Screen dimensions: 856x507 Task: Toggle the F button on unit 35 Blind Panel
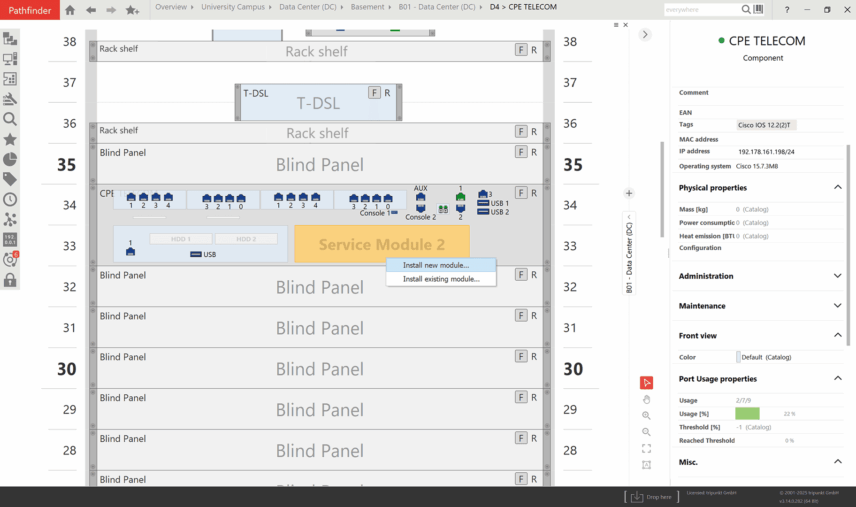[x=521, y=152]
